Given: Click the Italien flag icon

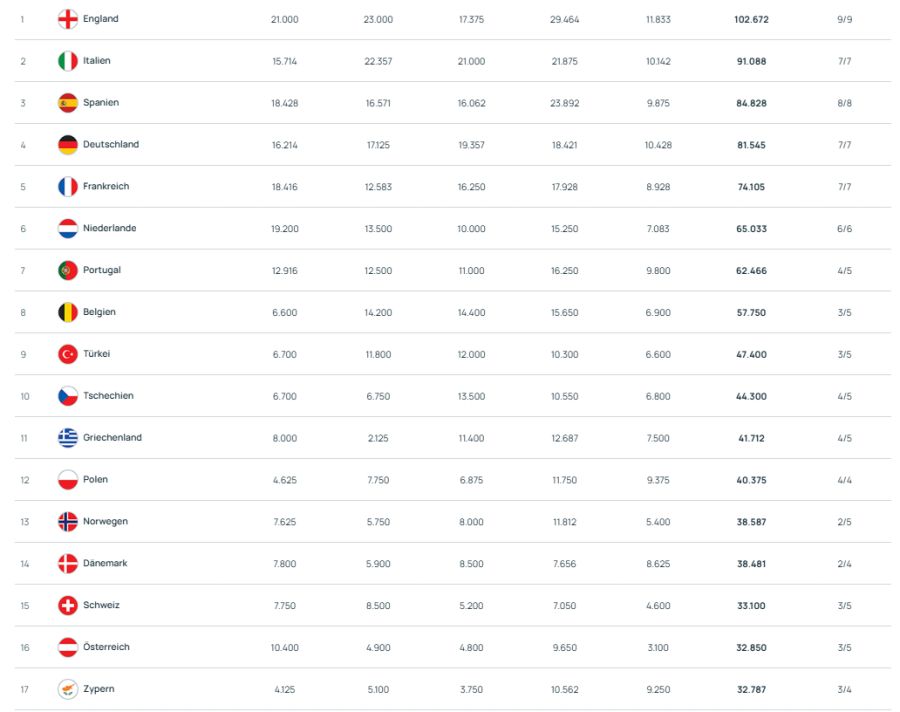Looking at the screenshot, I should (68, 61).
